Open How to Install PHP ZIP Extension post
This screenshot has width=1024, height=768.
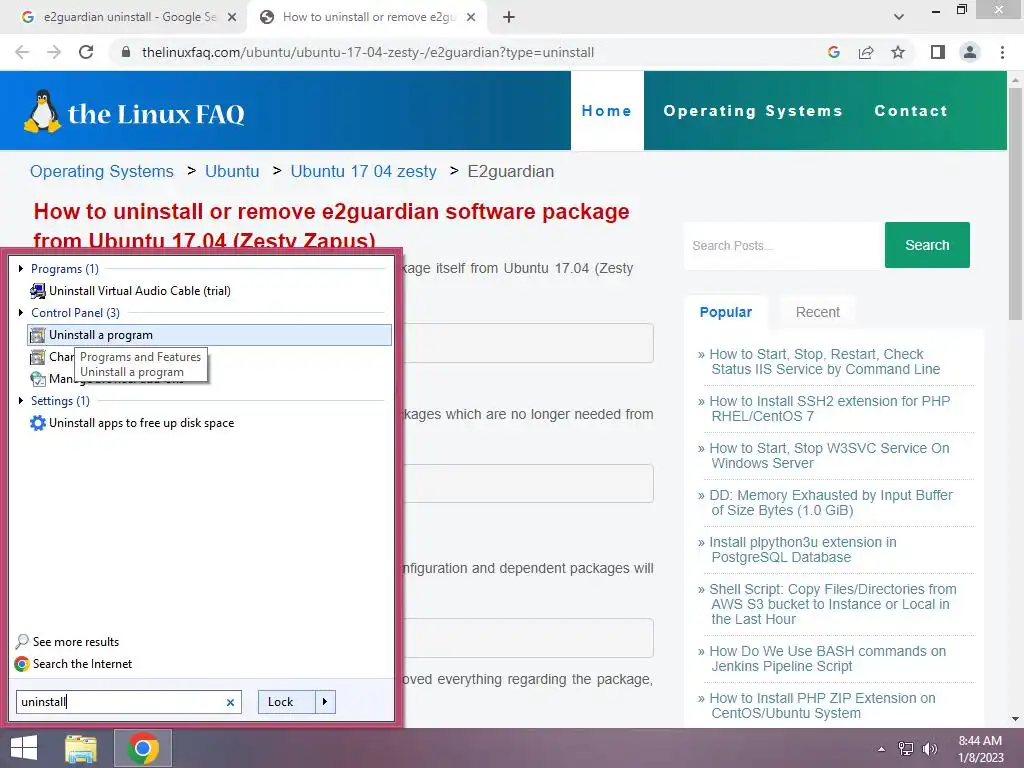[822, 706]
